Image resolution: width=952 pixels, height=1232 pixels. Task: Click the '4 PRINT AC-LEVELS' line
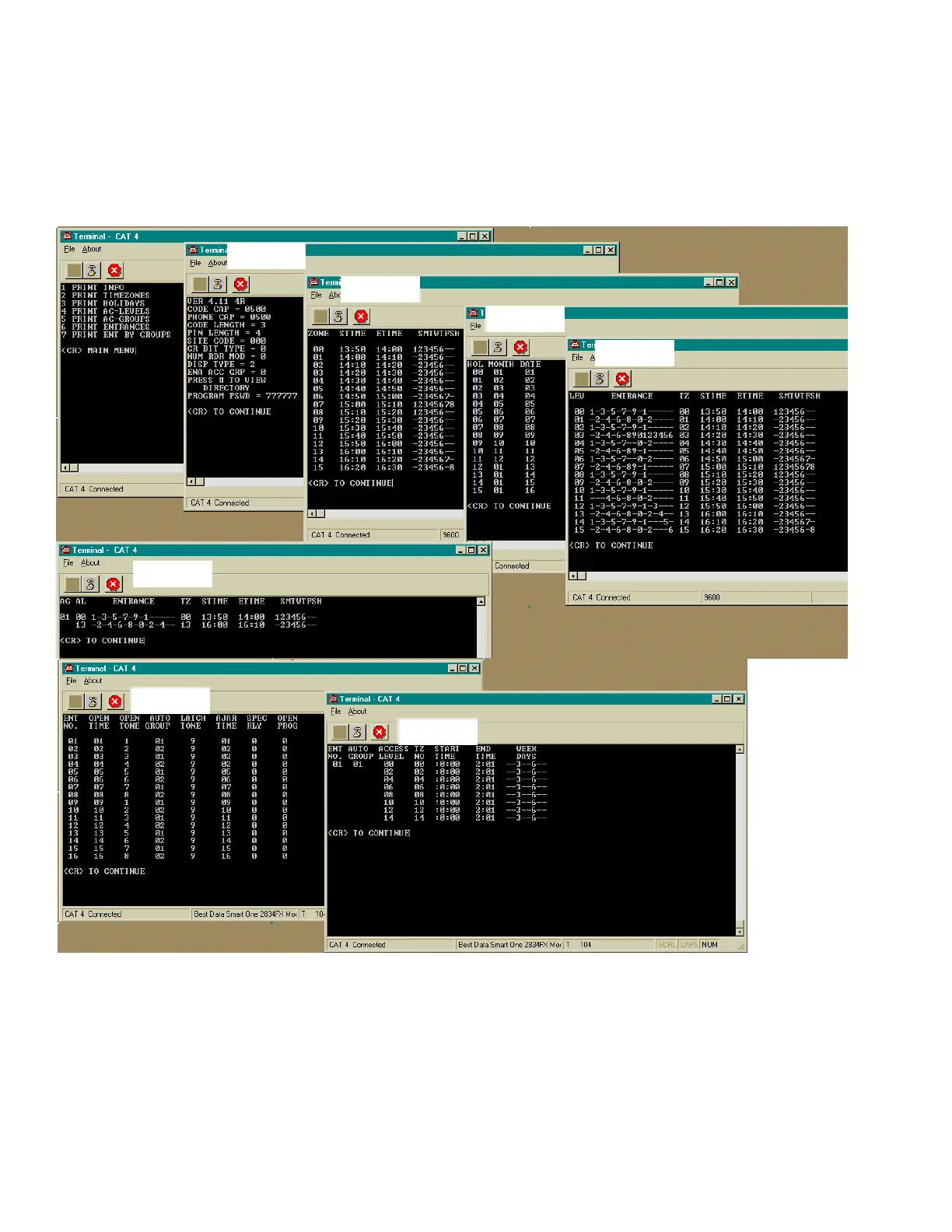point(105,311)
